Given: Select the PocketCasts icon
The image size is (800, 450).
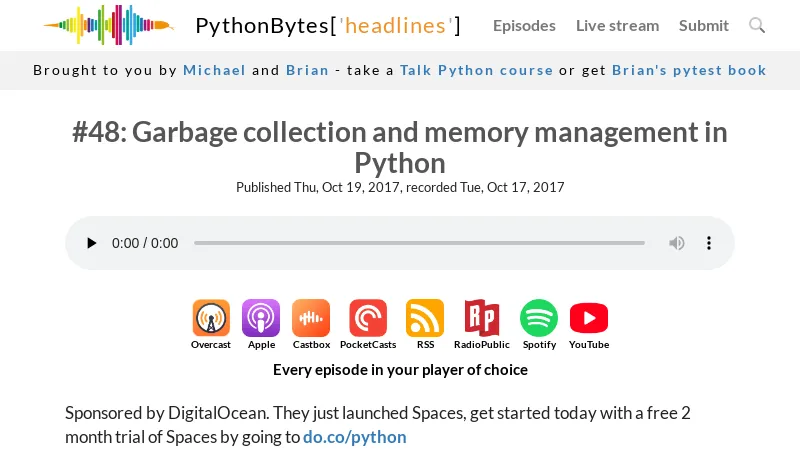Looking at the screenshot, I should [x=368, y=319].
